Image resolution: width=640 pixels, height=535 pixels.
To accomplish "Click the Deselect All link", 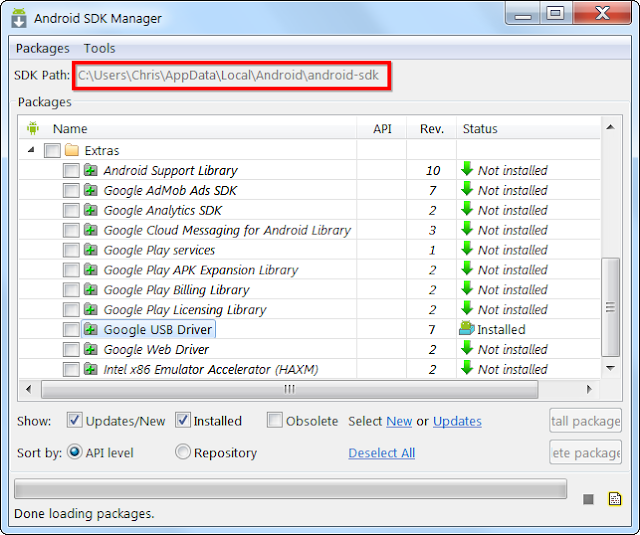I will coord(382,453).
